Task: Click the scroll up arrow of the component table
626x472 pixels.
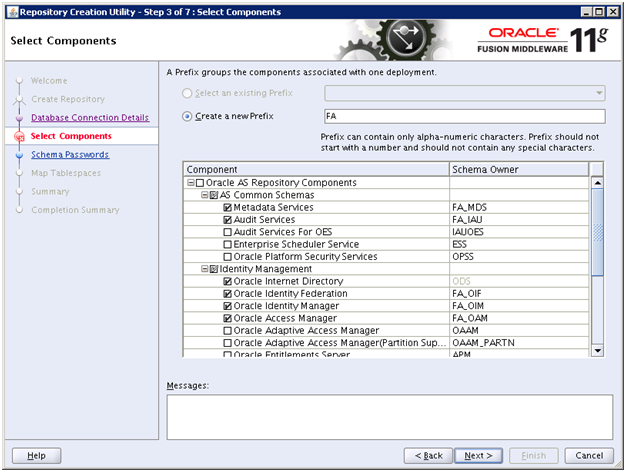Action: (x=597, y=182)
